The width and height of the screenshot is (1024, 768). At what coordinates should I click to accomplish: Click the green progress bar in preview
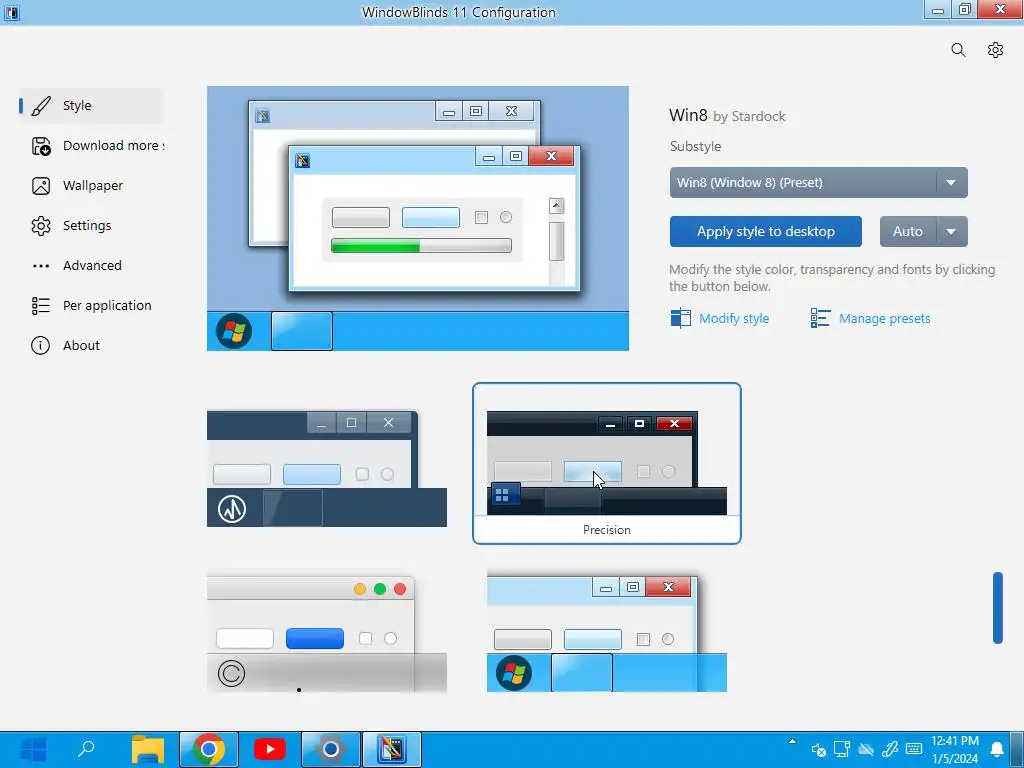point(421,246)
